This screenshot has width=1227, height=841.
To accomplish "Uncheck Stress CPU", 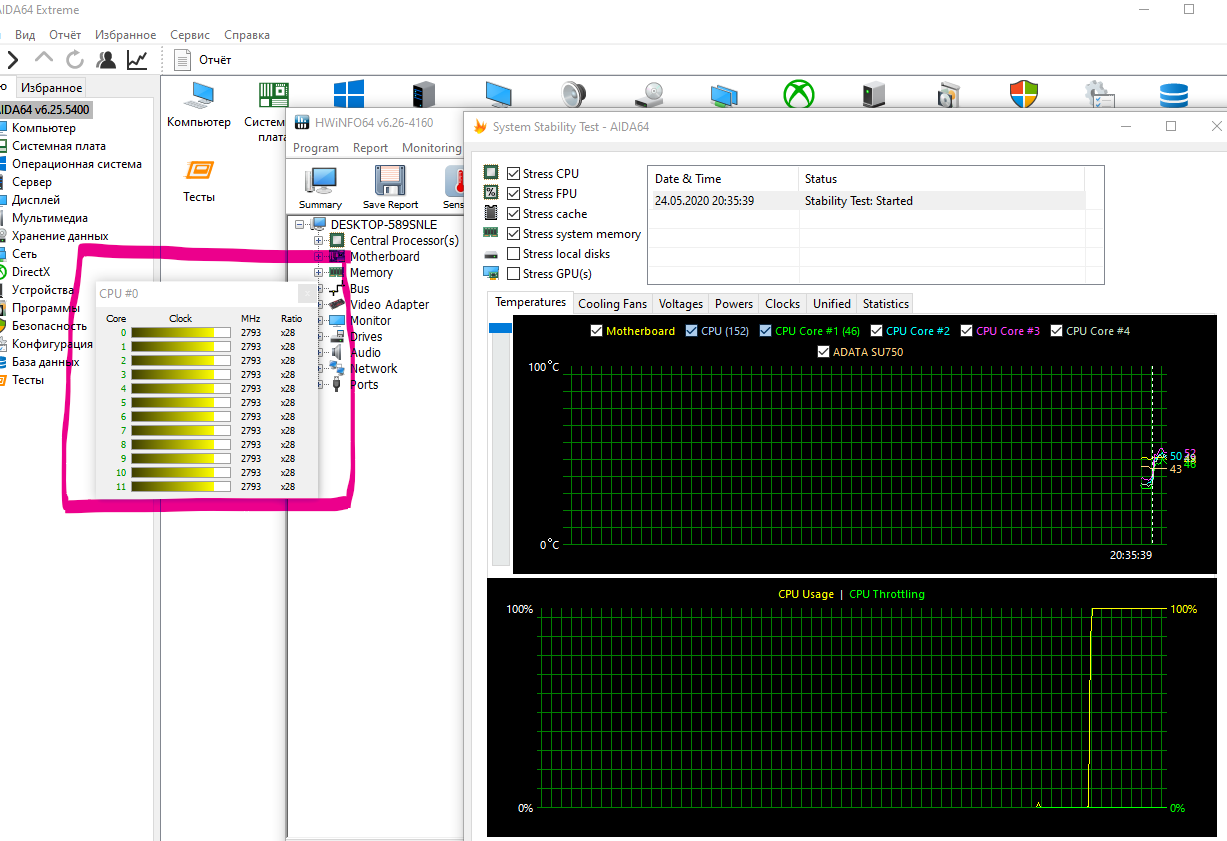I will click(514, 174).
